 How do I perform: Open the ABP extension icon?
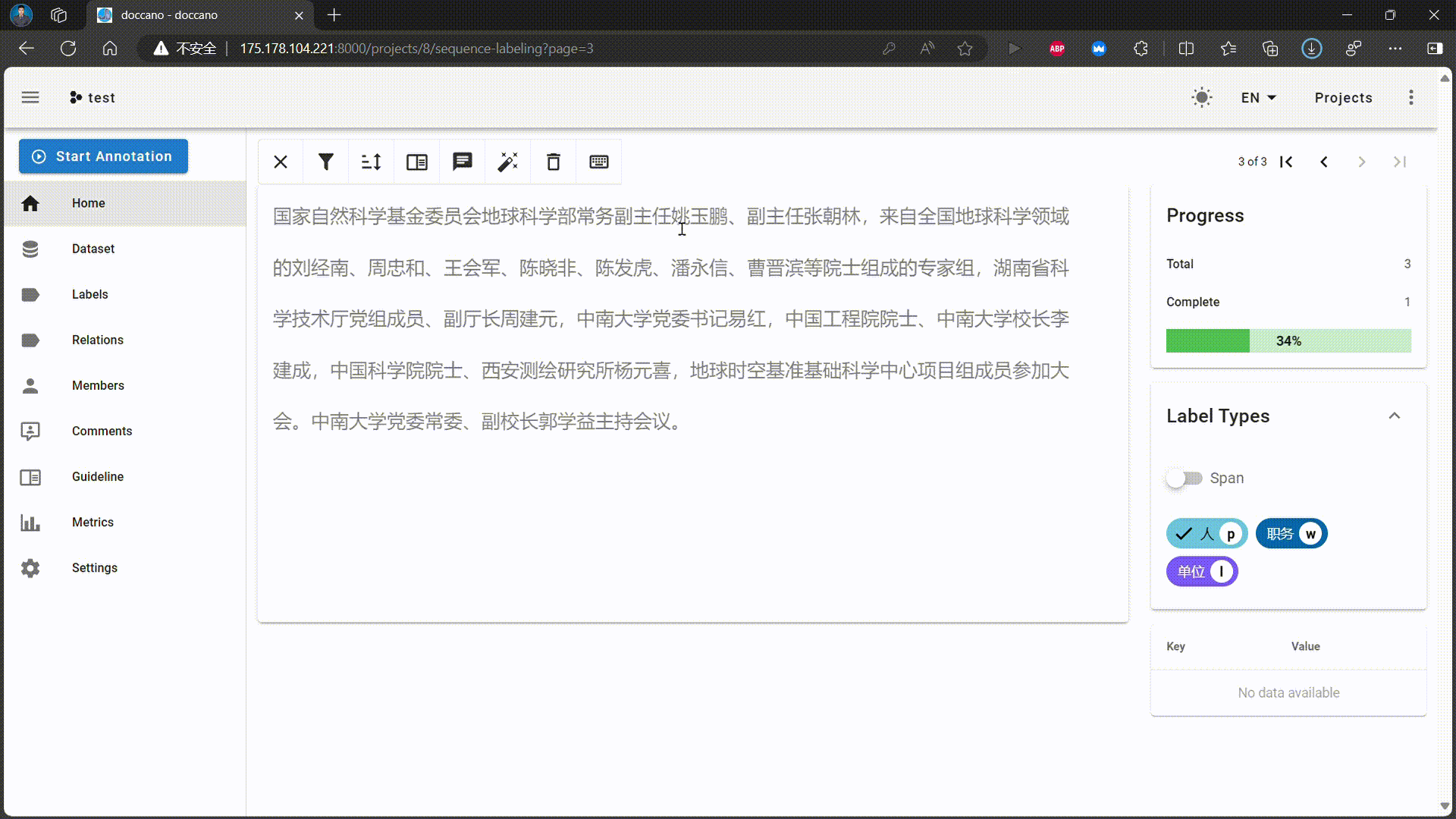click(1057, 49)
